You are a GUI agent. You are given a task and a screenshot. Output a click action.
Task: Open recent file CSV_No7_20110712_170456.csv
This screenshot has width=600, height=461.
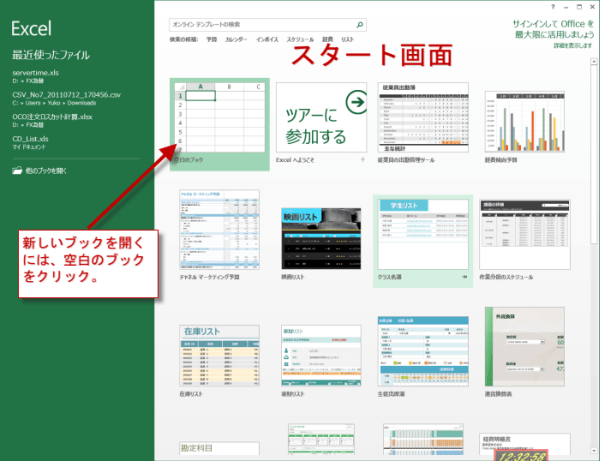pos(67,95)
